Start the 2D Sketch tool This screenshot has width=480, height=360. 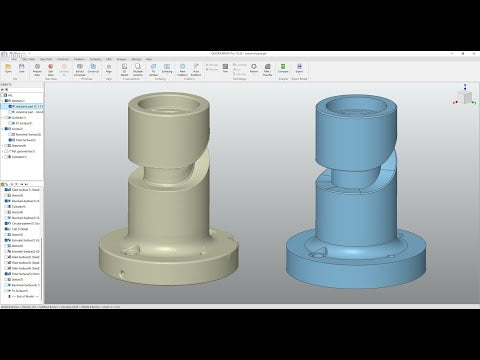pos(124,70)
